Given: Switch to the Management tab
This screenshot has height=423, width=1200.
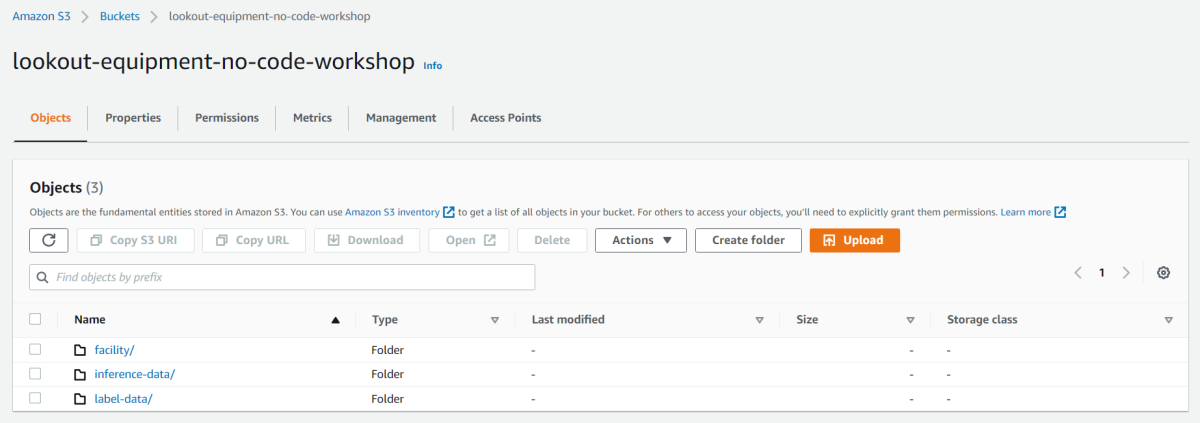Looking at the screenshot, I should [401, 118].
